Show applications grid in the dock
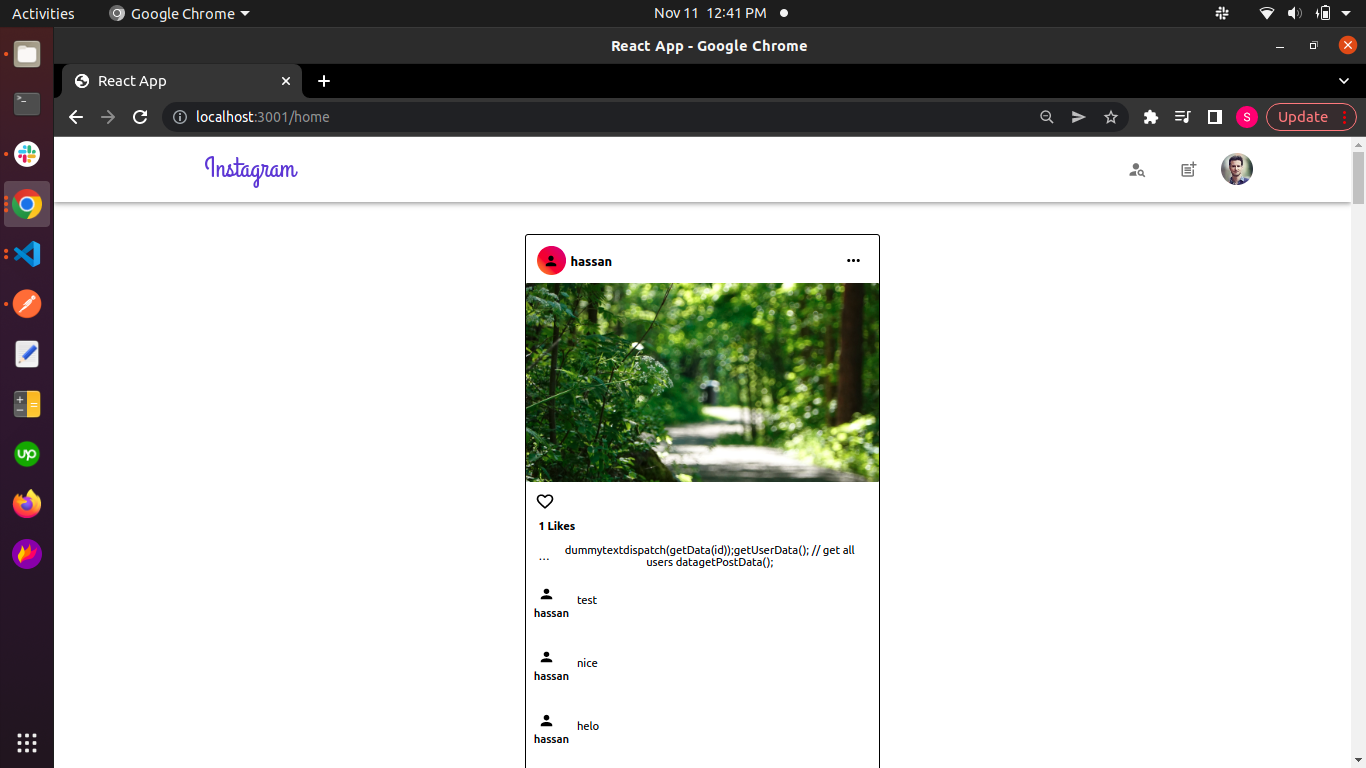Screen dimensions: 1366x768 pyautogui.click(x=27, y=743)
